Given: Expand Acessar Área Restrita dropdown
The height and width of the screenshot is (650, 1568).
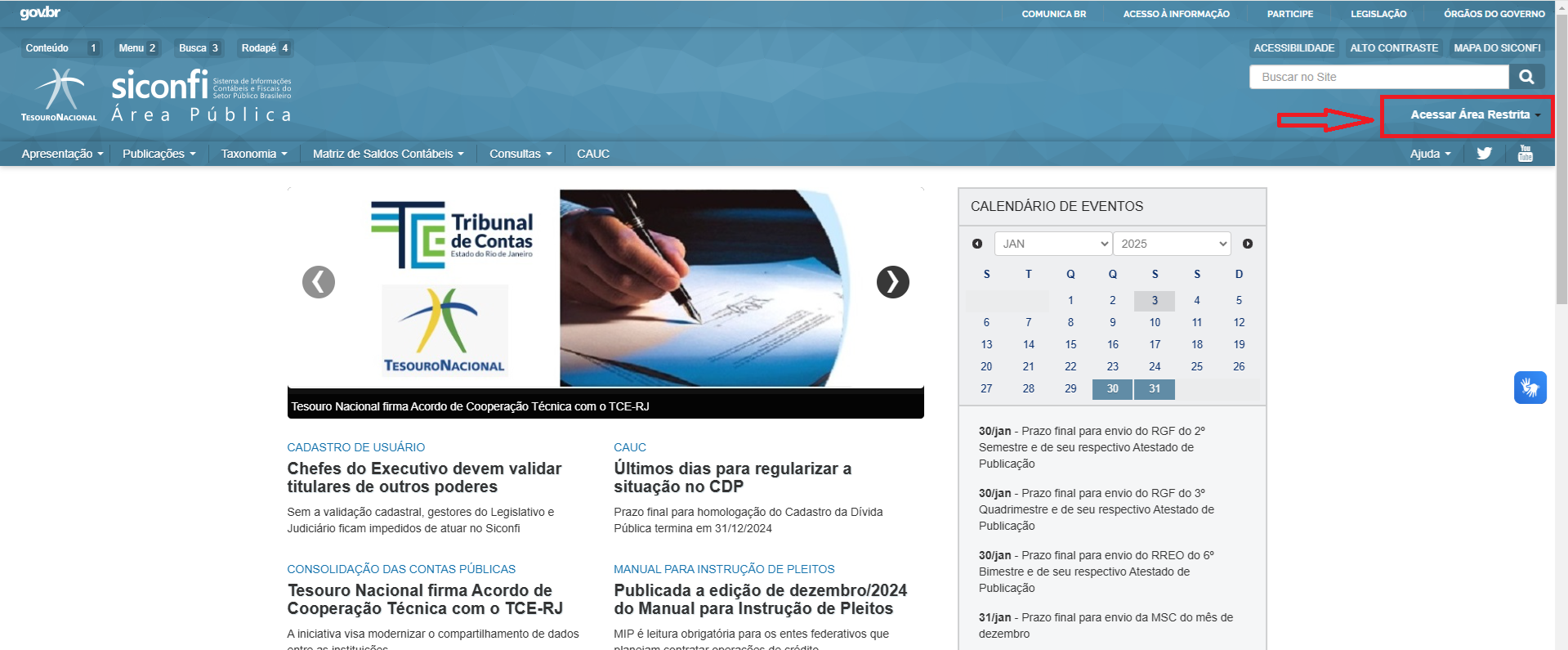Looking at the screenshot, I should coord(1475,114).
